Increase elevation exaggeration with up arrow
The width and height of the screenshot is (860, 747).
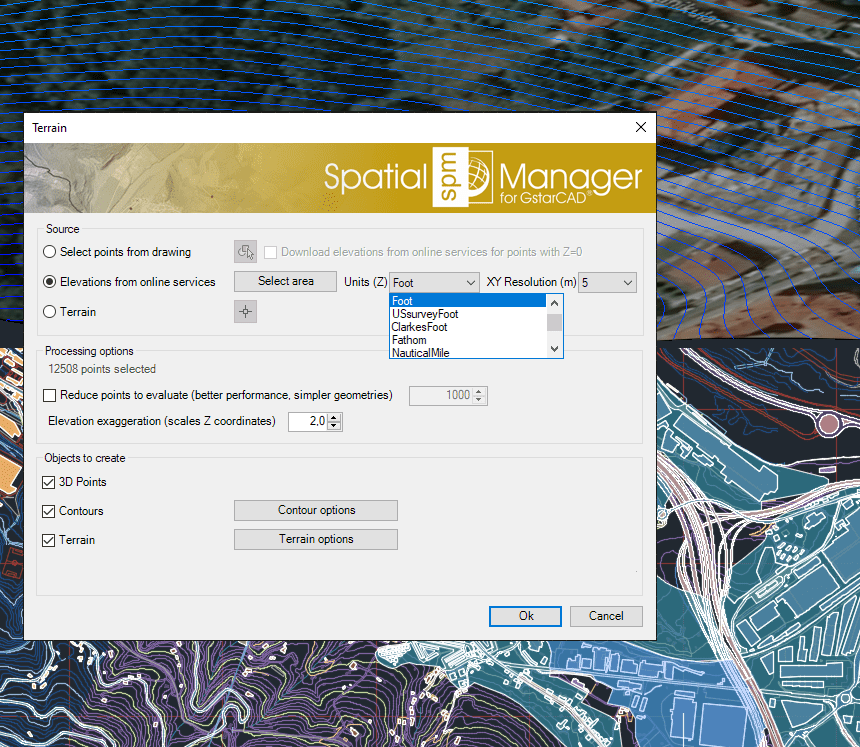click(x=334, y=417)
